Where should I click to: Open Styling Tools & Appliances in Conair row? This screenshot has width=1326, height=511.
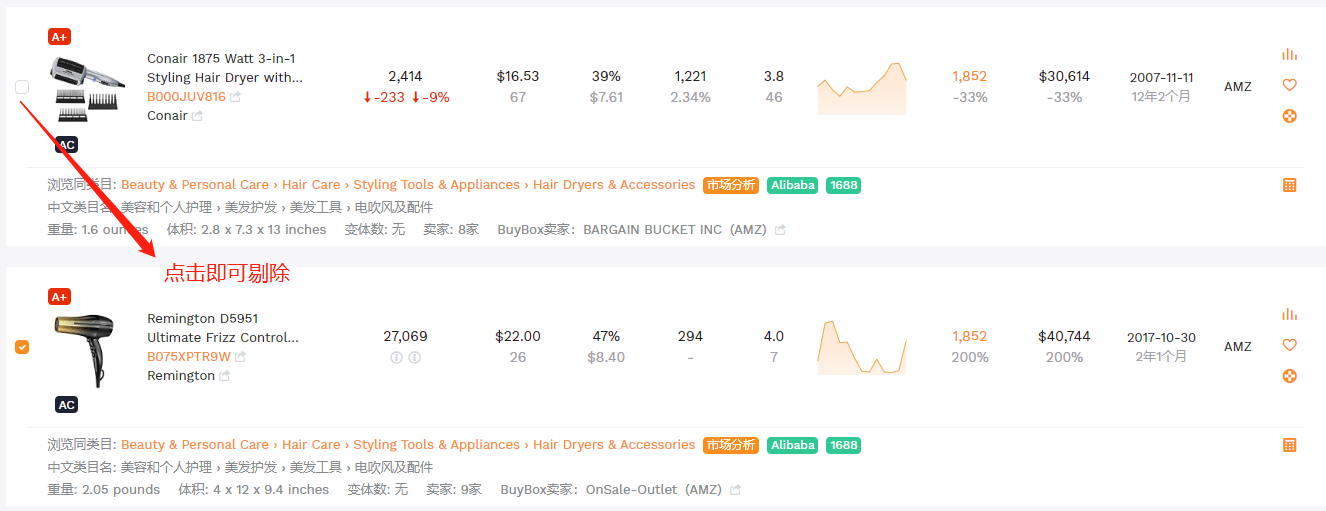(436, 185)
